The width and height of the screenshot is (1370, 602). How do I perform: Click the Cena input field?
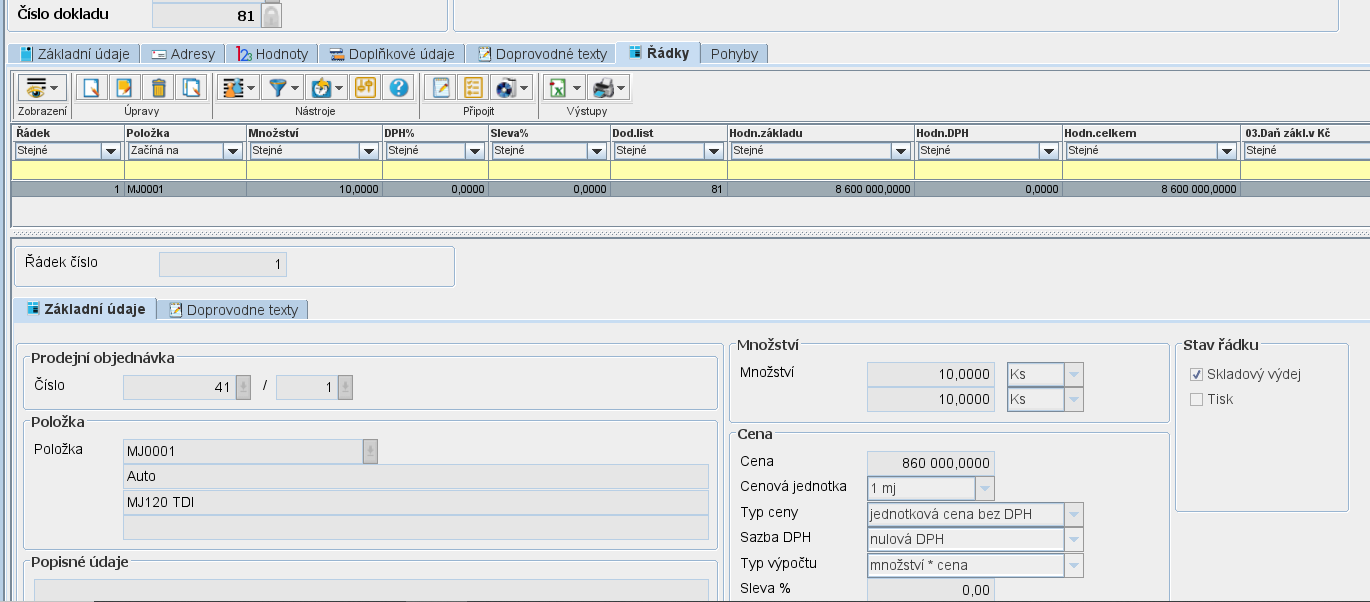(930, 463)
